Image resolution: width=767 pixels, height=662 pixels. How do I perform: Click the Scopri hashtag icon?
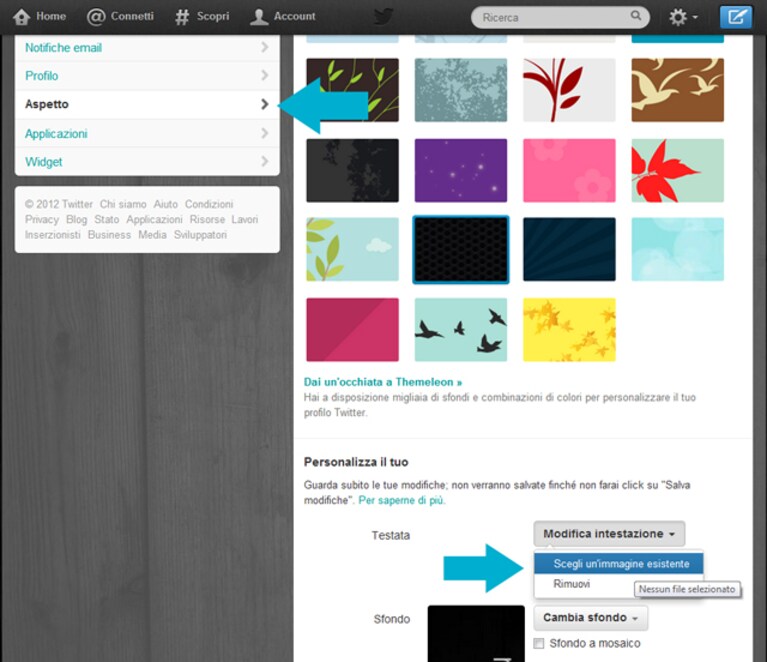pos(182,17)
